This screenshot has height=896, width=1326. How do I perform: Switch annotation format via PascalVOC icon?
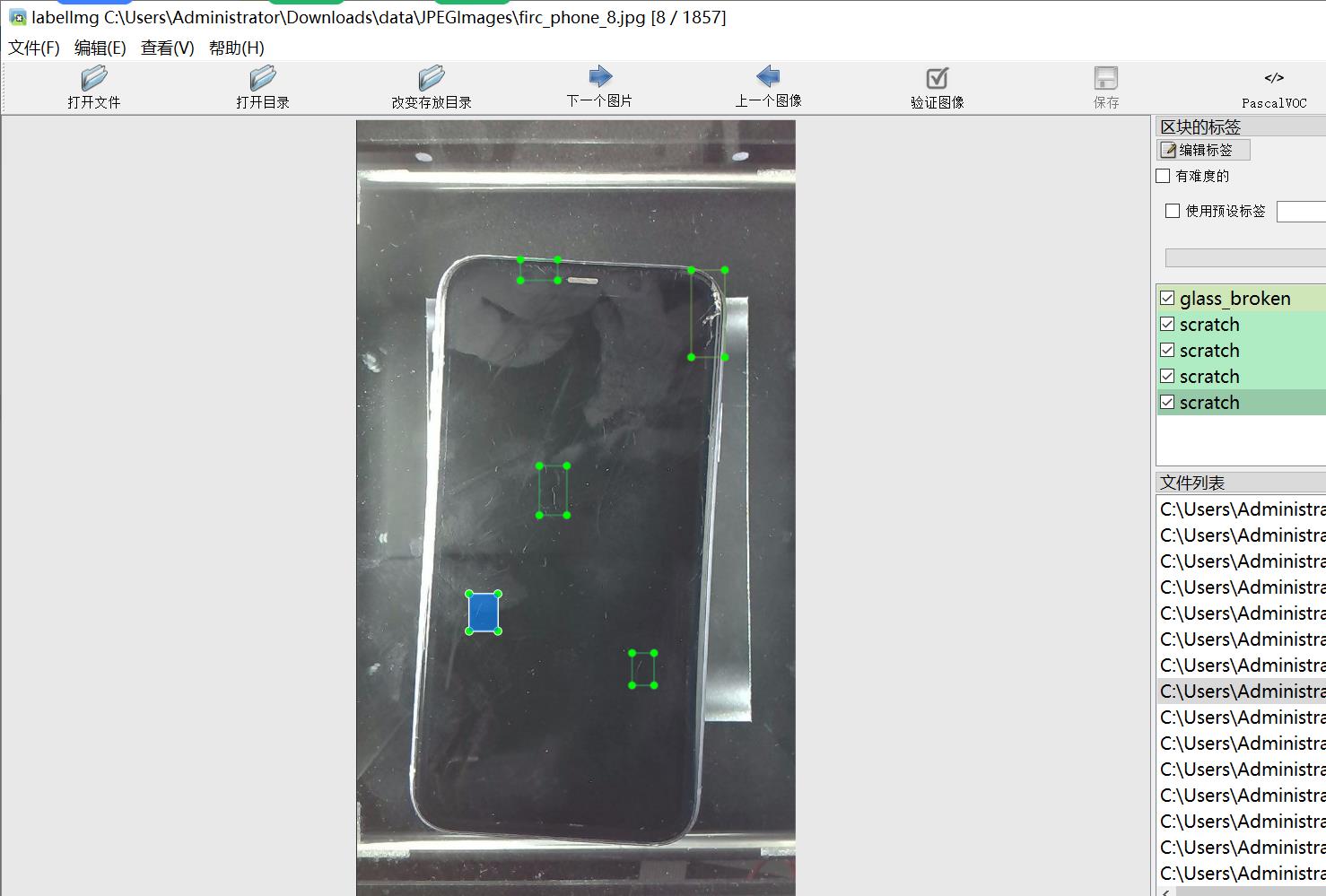pos(1274,78)
